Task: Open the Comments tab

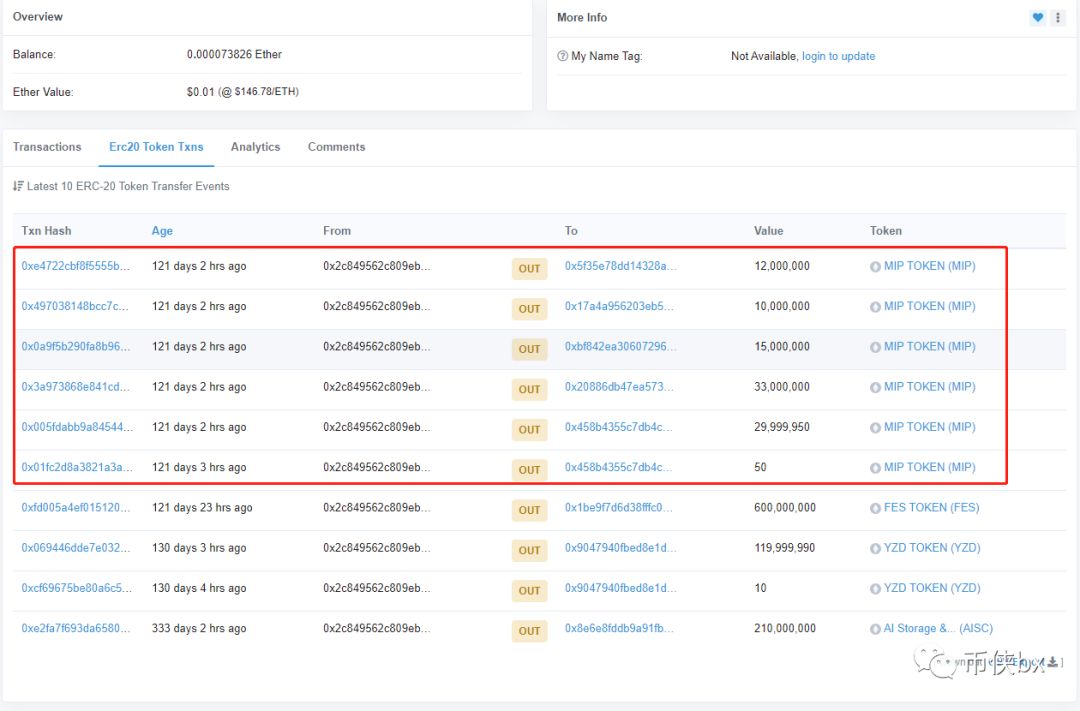Action: tap(336, 147)
